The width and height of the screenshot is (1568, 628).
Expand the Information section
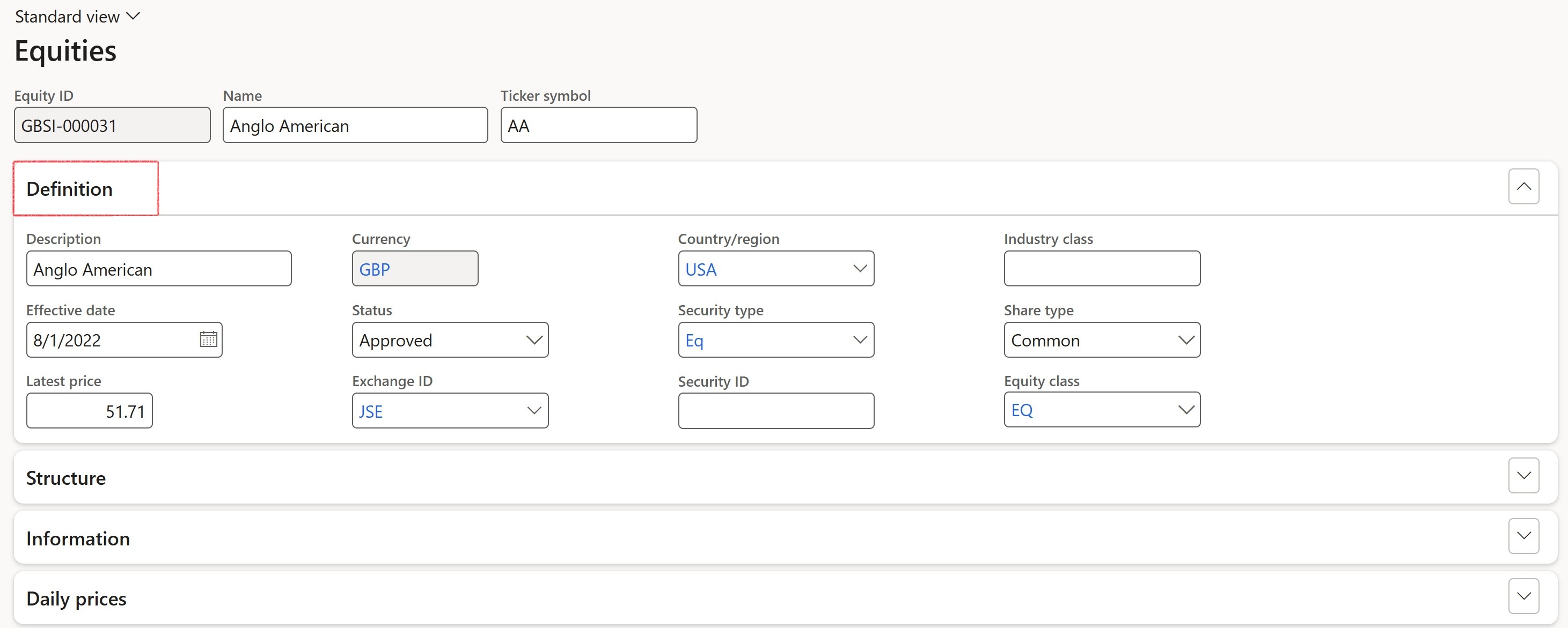1523,536
